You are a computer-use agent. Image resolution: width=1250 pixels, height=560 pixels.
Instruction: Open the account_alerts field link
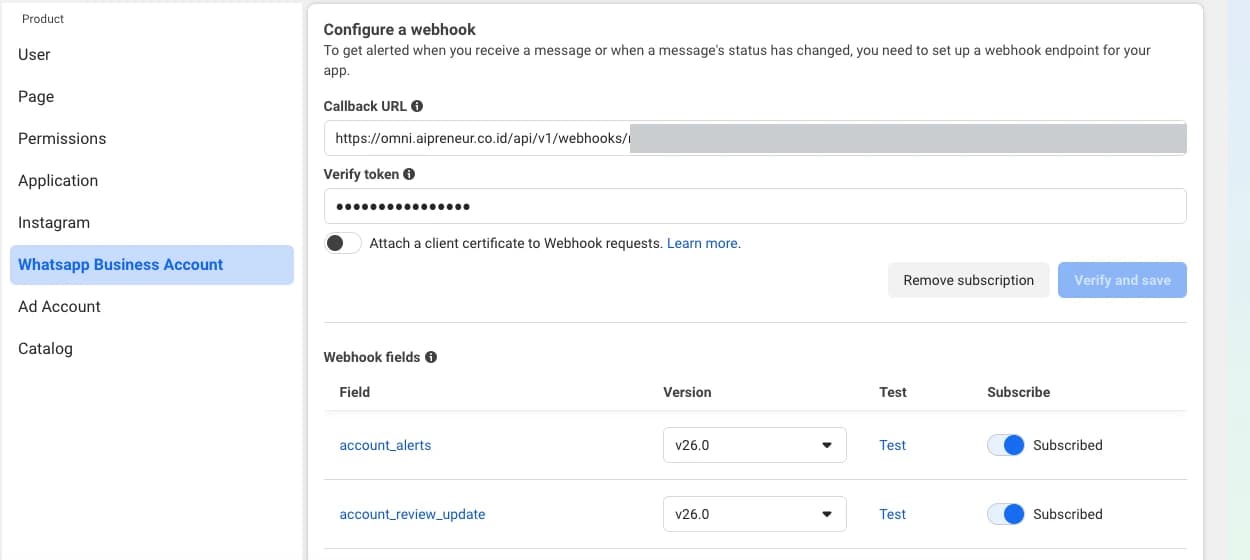pos(386,445)
